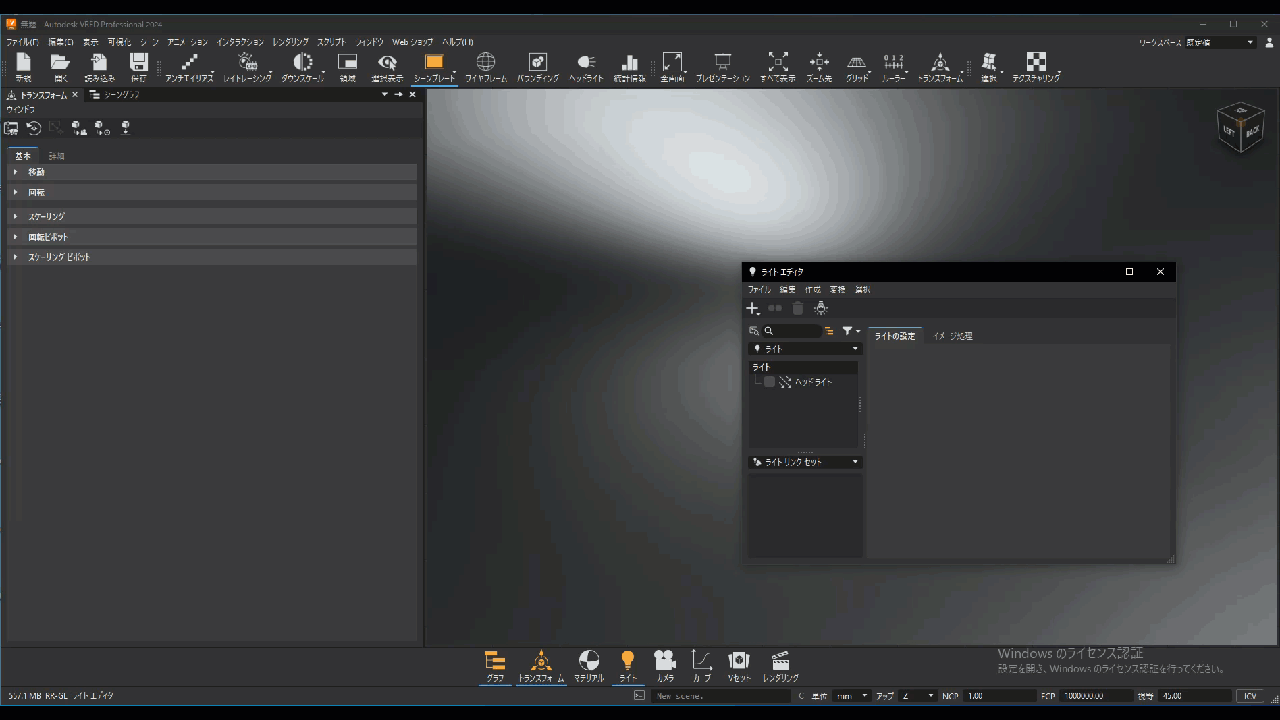The width and height of the screenshot is (1280, 720).
Task: Toggle Raytracing (レイトレーシング) in the toolbar
Action: click(x=247, y=67)
